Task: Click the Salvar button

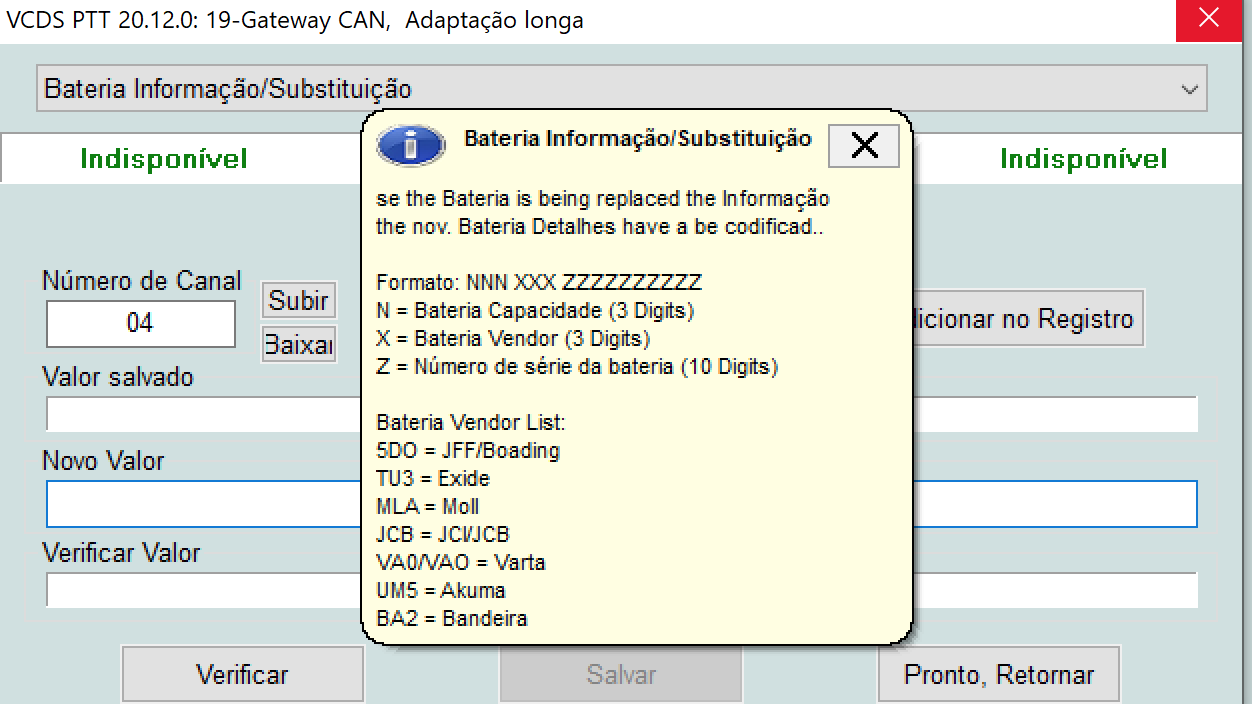Action: [620, 675]
